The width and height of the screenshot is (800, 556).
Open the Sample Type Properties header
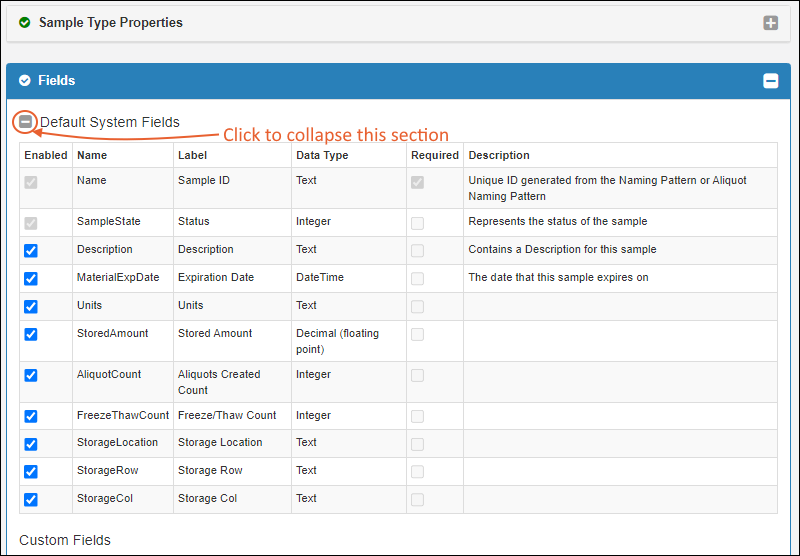111,22
